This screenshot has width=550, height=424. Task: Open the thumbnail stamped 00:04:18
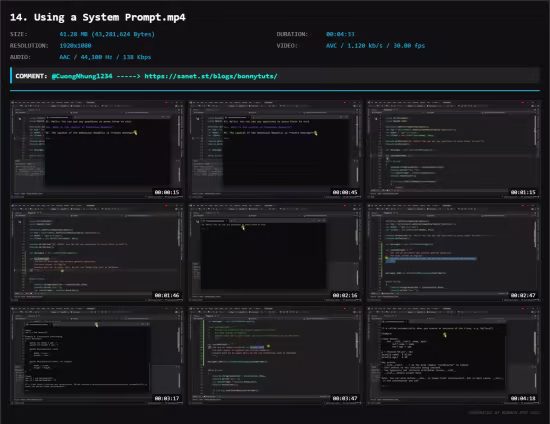coord(454,356)
